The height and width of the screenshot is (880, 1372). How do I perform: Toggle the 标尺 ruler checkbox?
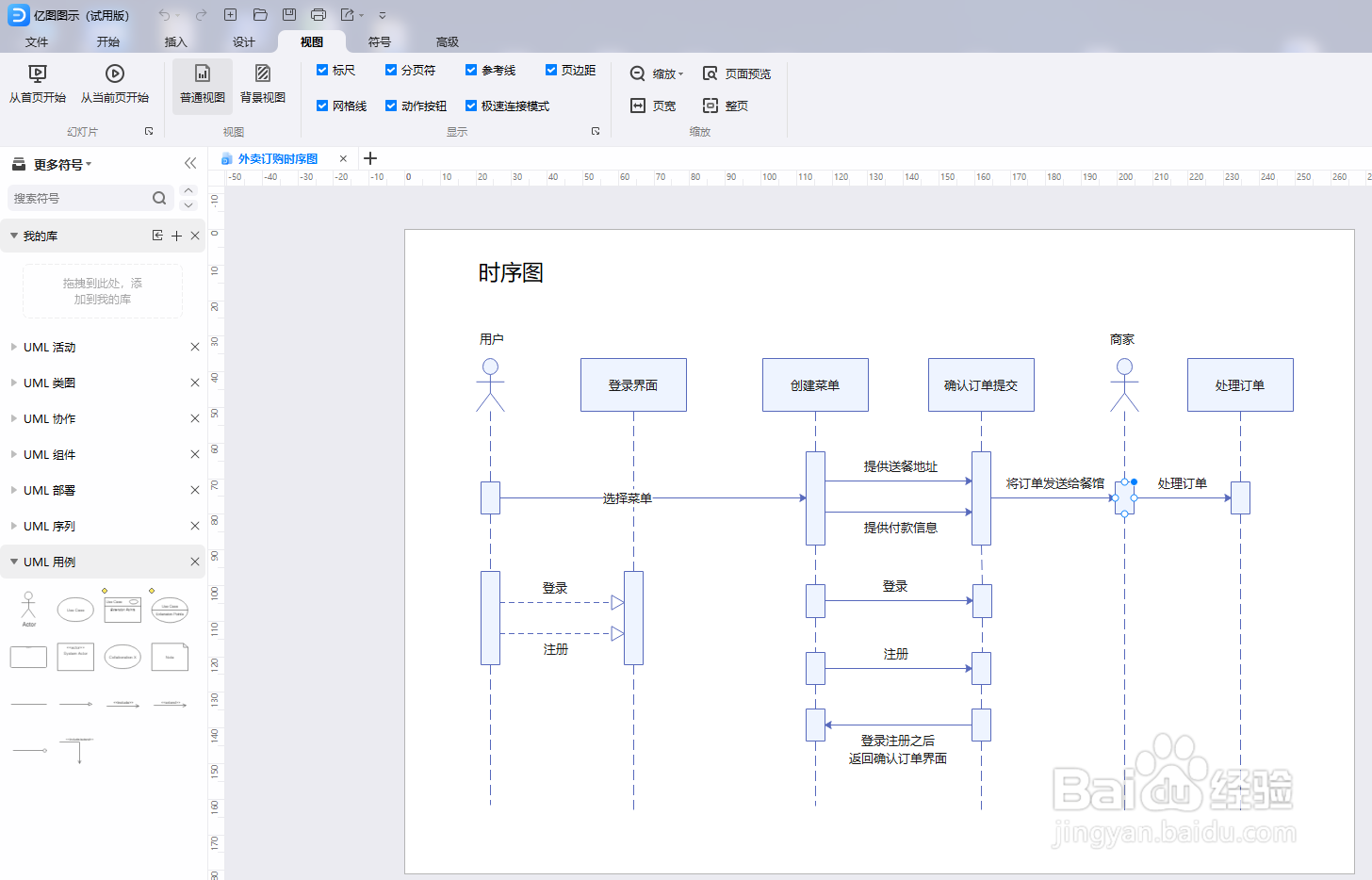pyautogui.click(x=323, y=70)
